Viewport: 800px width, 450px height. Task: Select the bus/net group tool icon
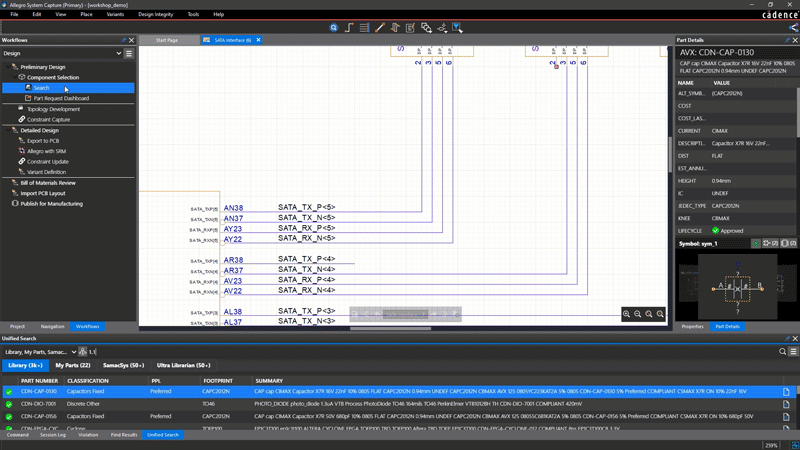pyautogui.click(x=364, y=28)
